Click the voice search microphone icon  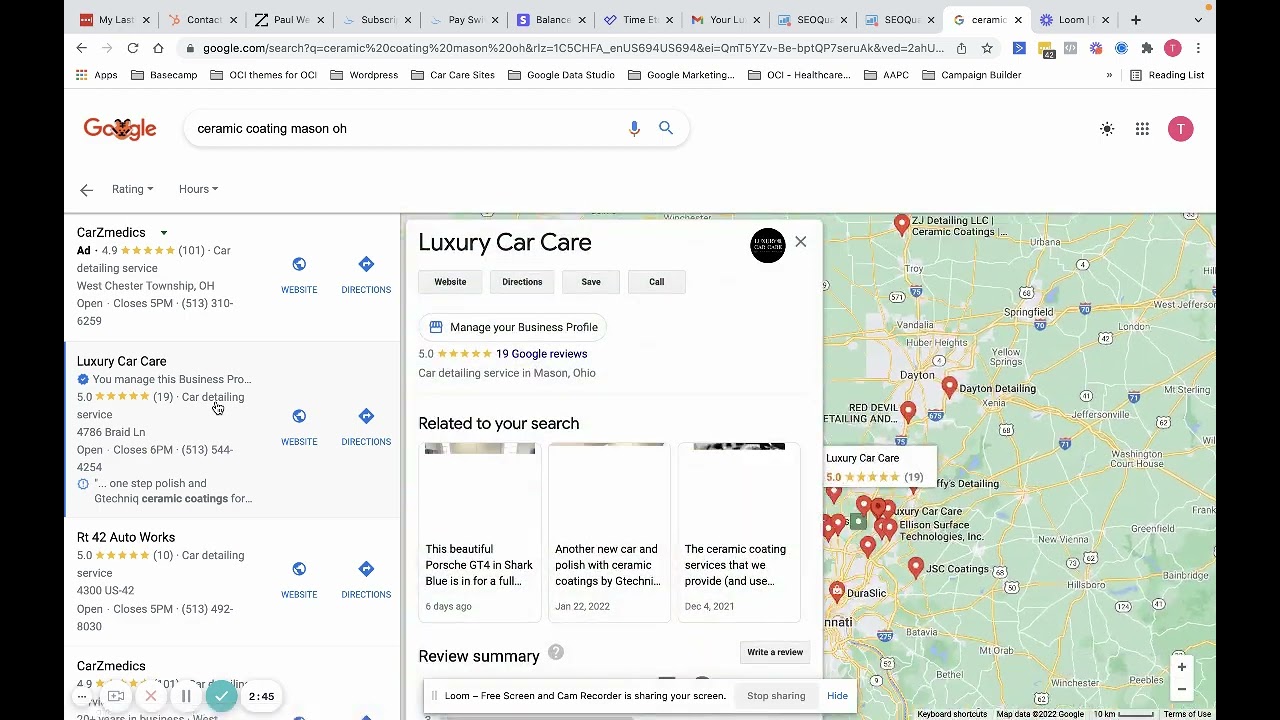pos(634,128)
